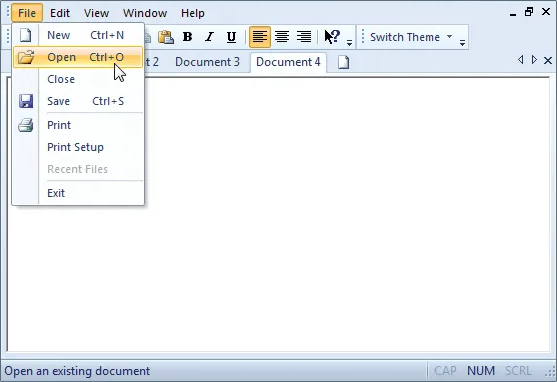The height and width of the screenshot is (382, 557).
Task: Click 'Open an existing document' status text
Action: 77,371
